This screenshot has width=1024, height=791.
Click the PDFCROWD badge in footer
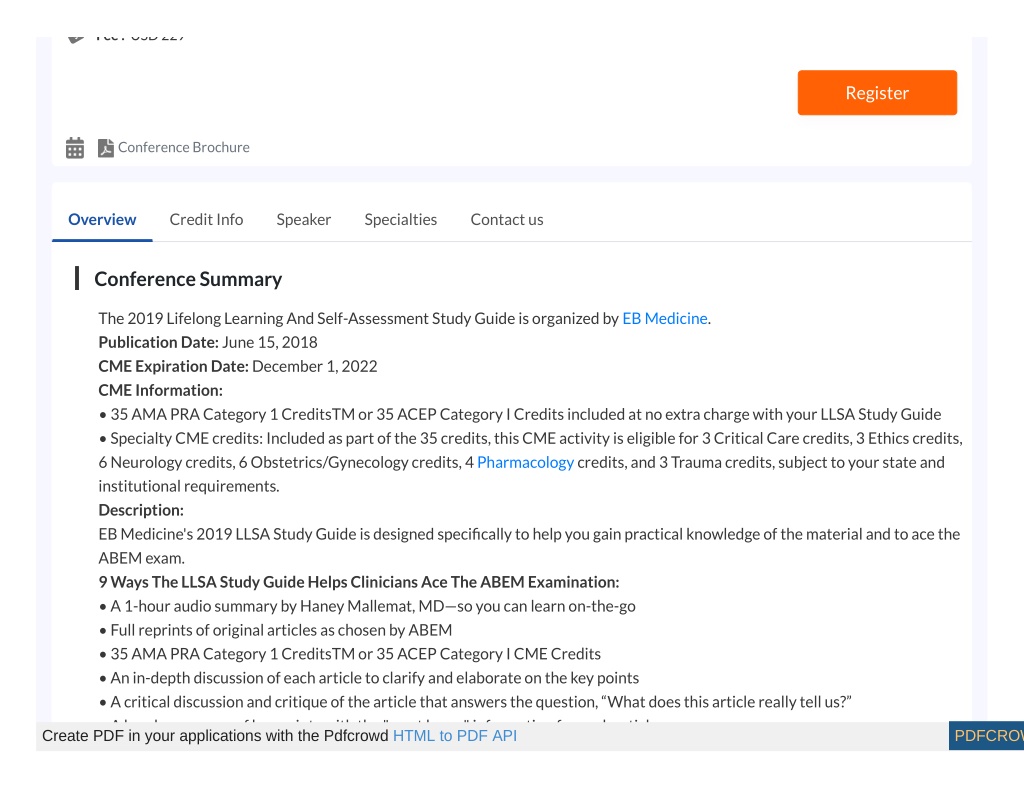pos(986,735)
